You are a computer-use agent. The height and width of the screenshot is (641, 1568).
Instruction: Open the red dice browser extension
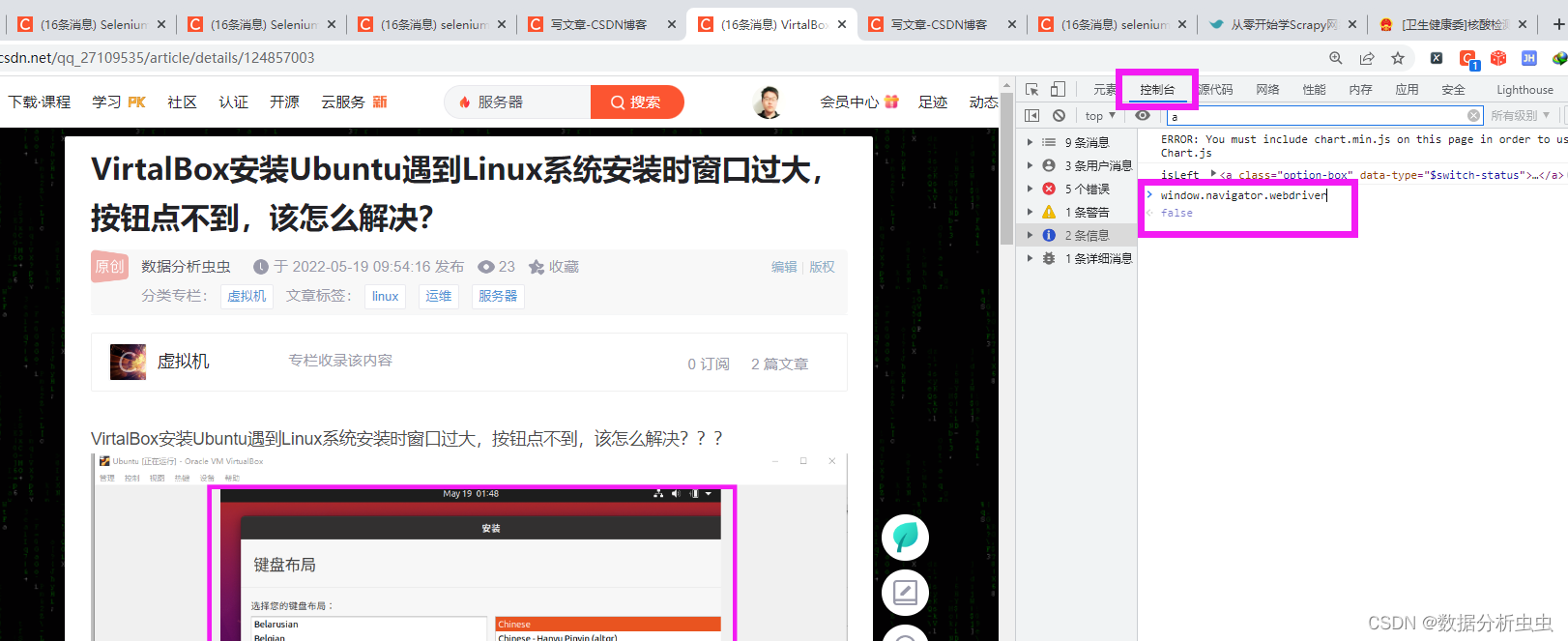[x=1498, y=58]
